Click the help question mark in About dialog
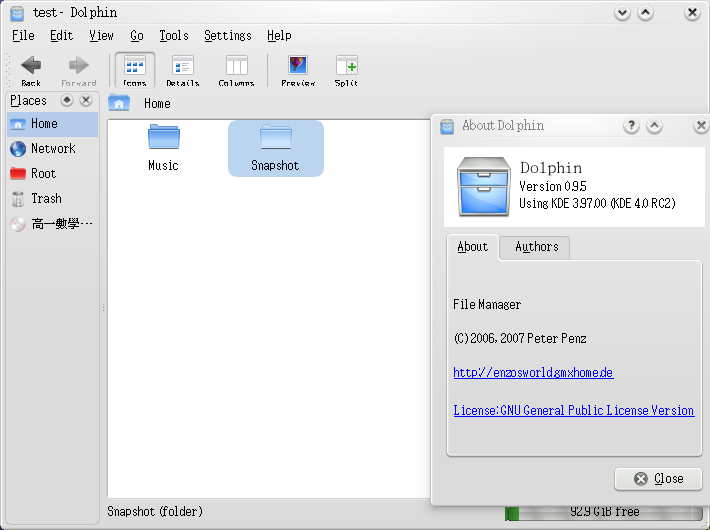 (631, 125)
